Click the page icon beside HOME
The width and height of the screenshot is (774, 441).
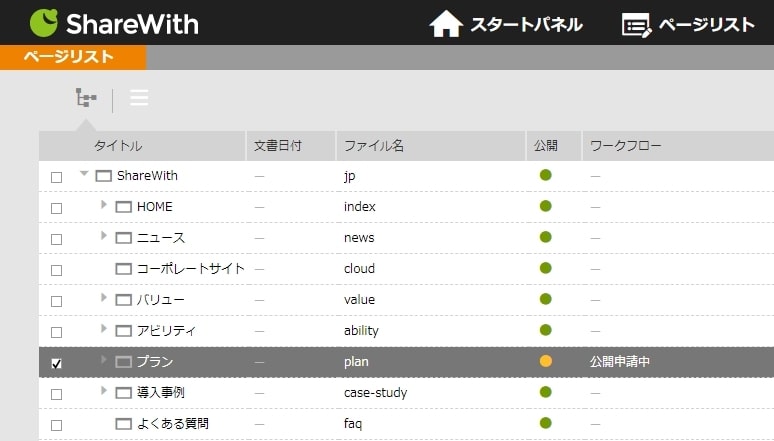124,207
